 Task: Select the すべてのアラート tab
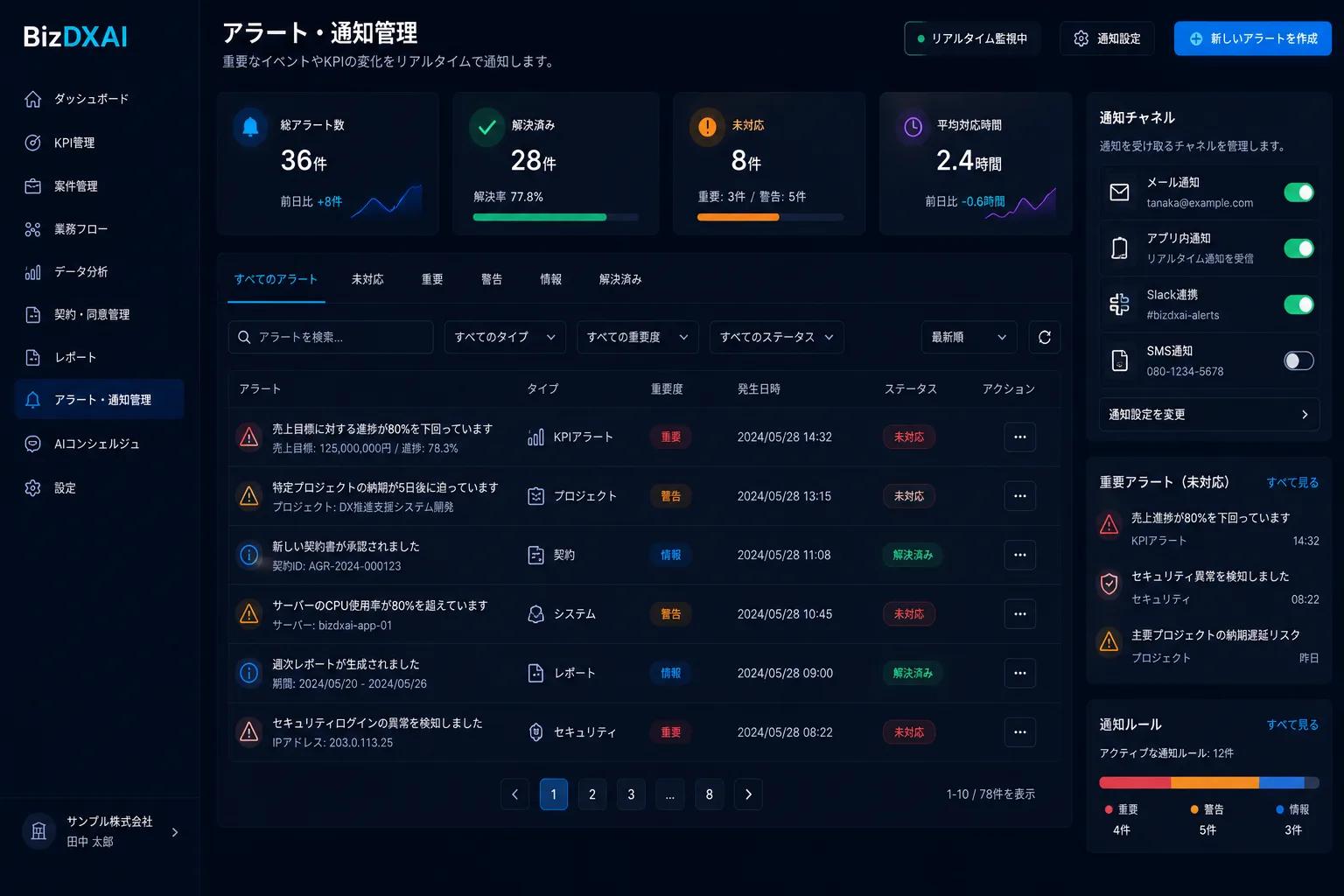276,279
